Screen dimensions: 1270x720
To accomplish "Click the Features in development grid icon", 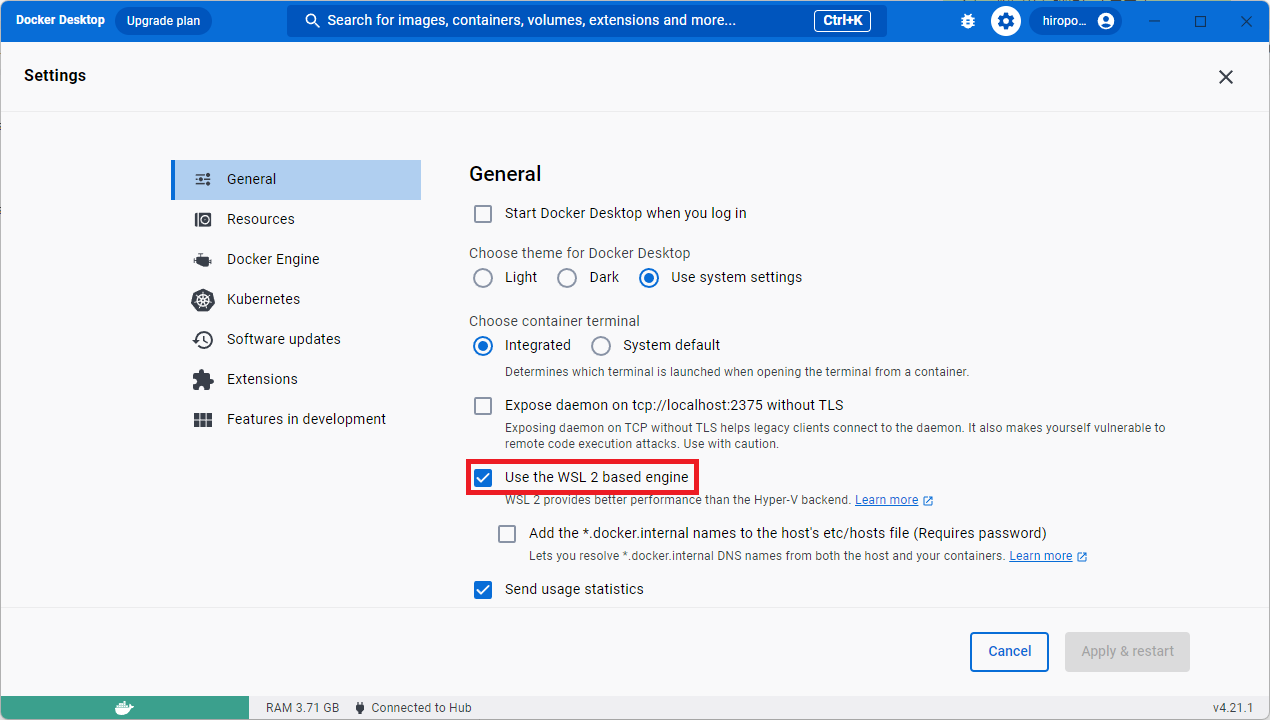I will tap(203, 420).
